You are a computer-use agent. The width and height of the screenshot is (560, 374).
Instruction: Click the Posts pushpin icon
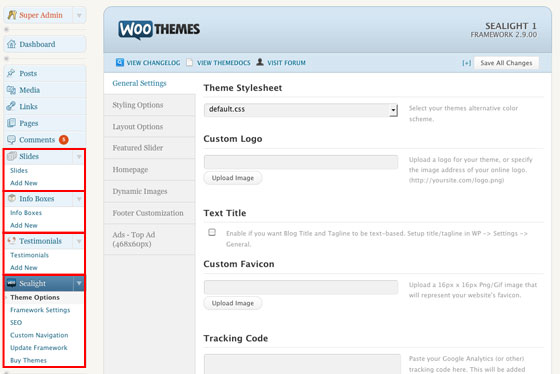pos(11,73)
